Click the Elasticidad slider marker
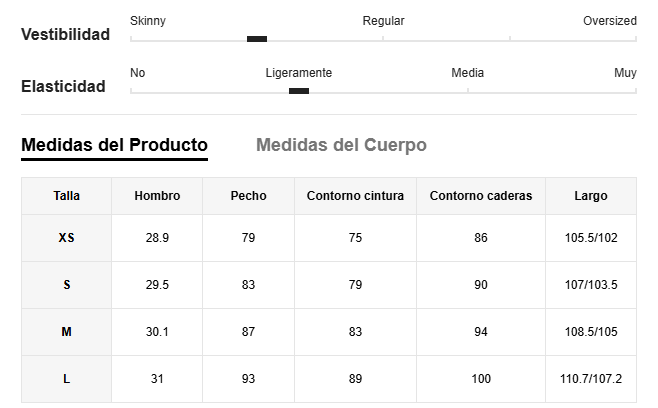This screenshot has height=408, width=658. 299,91
